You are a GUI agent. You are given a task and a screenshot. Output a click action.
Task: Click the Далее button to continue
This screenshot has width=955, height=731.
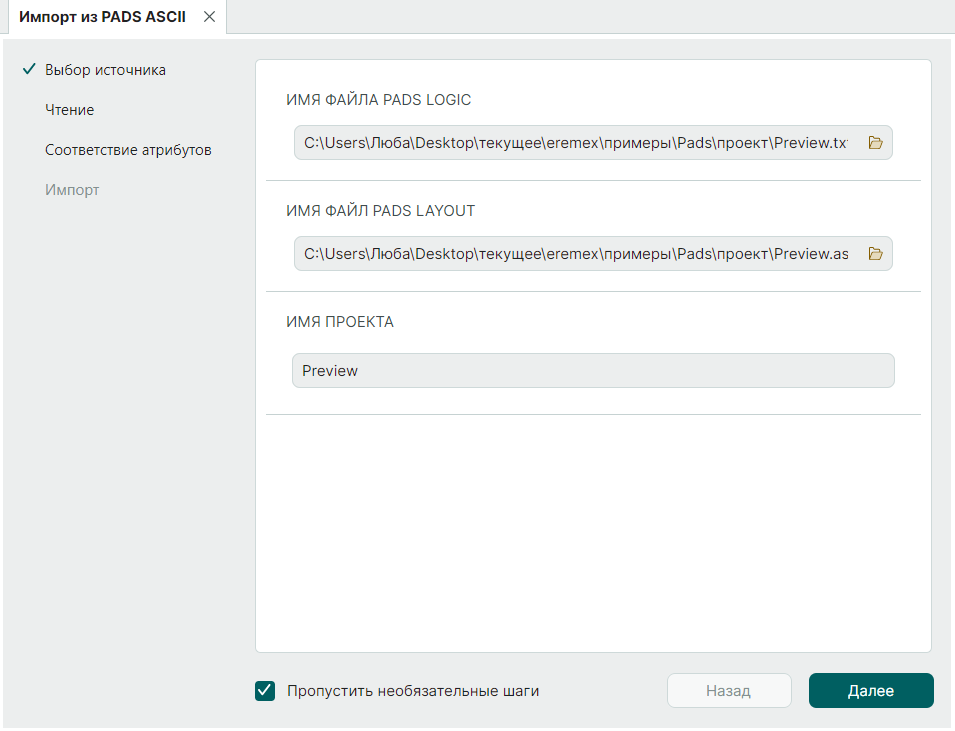[870, 690]
